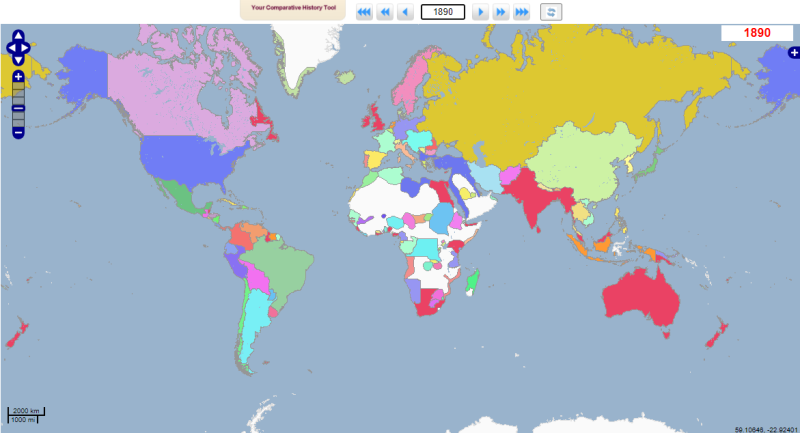Click the year input field showing 1890
Image resolution: width=800 pixels, height=433 pixels.
[443, 12]
